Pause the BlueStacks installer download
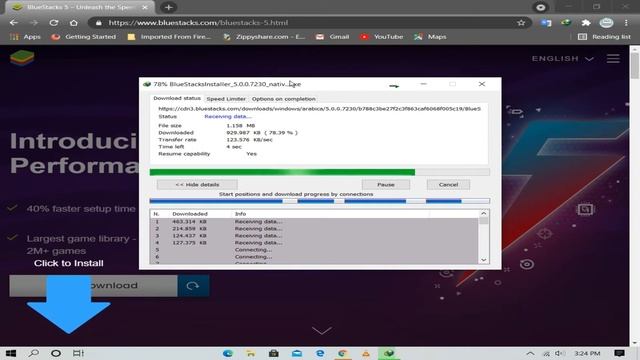This screenshot has width=640, height=360. click(x=386, y=184)
